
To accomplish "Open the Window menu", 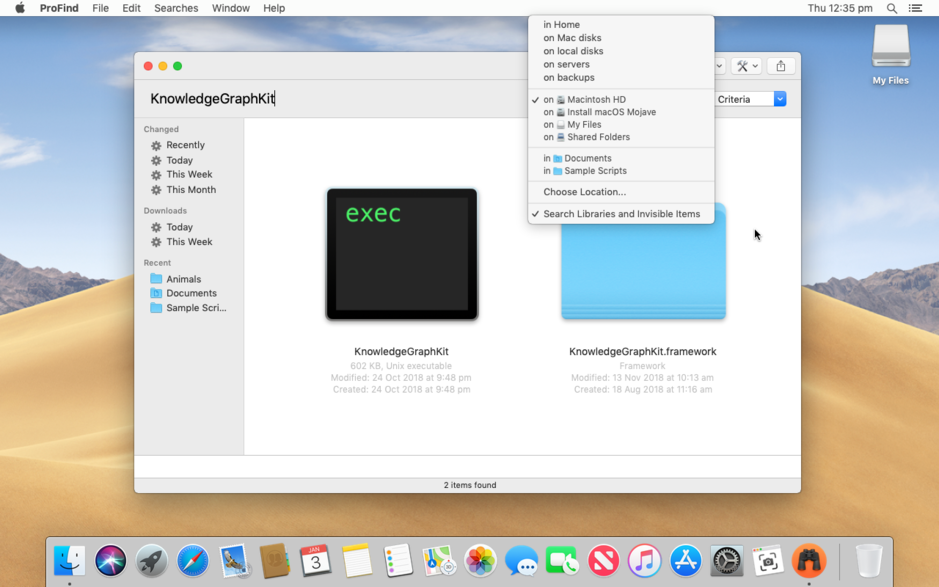I will (x=231, y=8).
